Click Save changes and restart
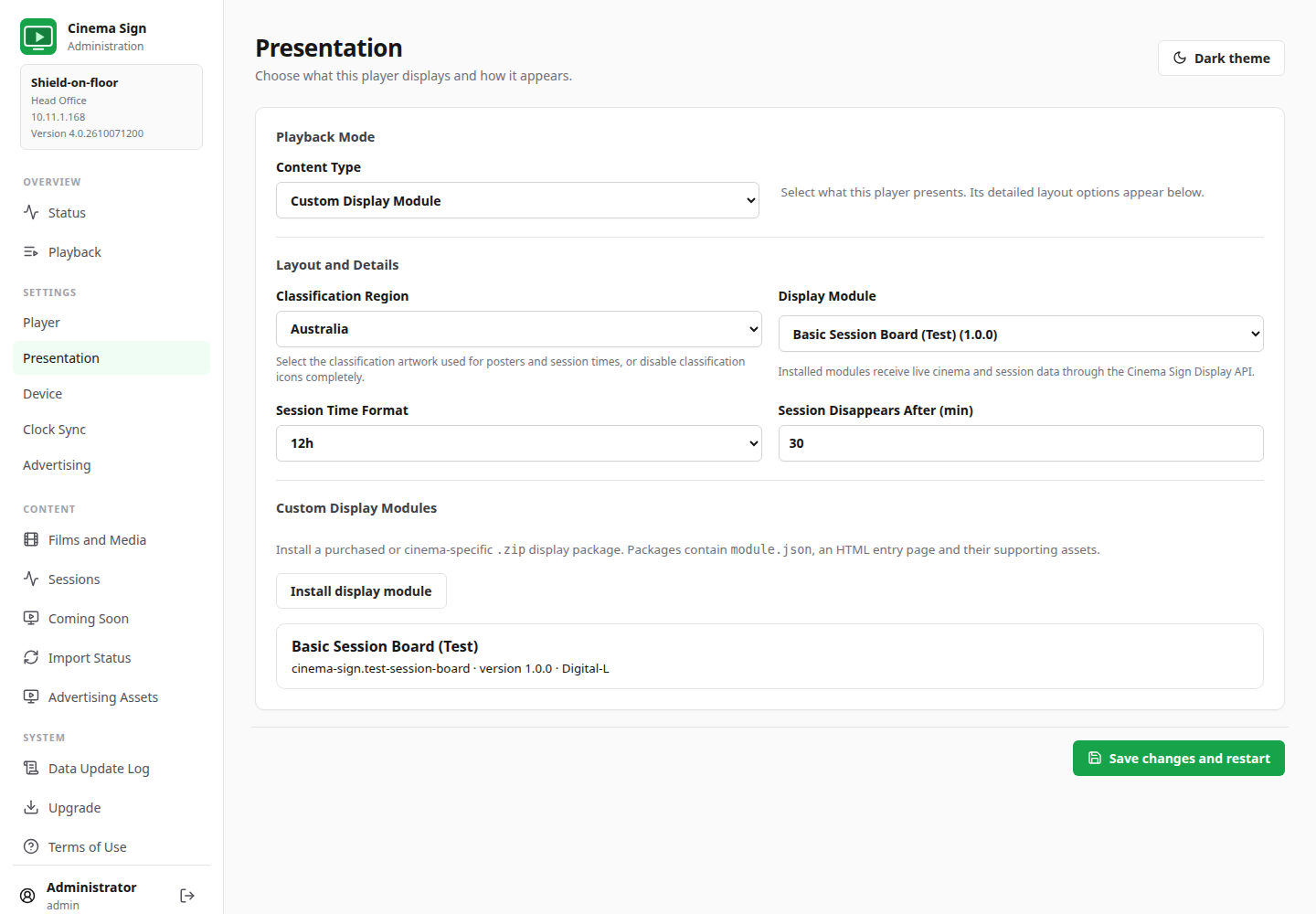The image size is (1316, 914). click(1178, 758)
